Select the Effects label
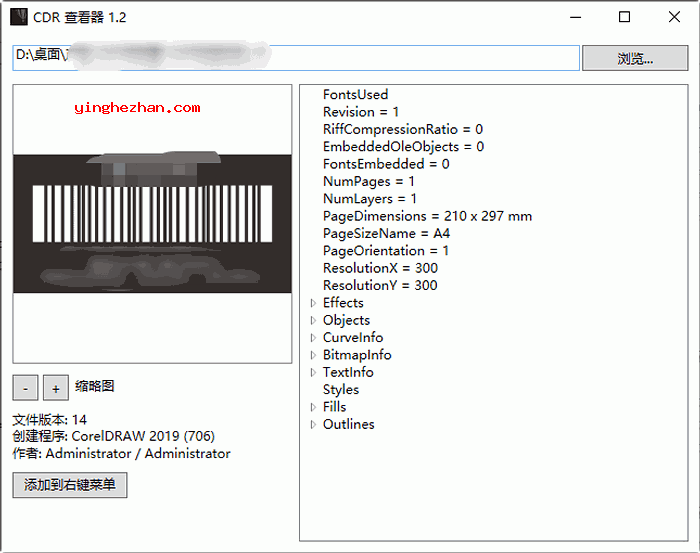700x553 pixels. (x=343, y=303)
